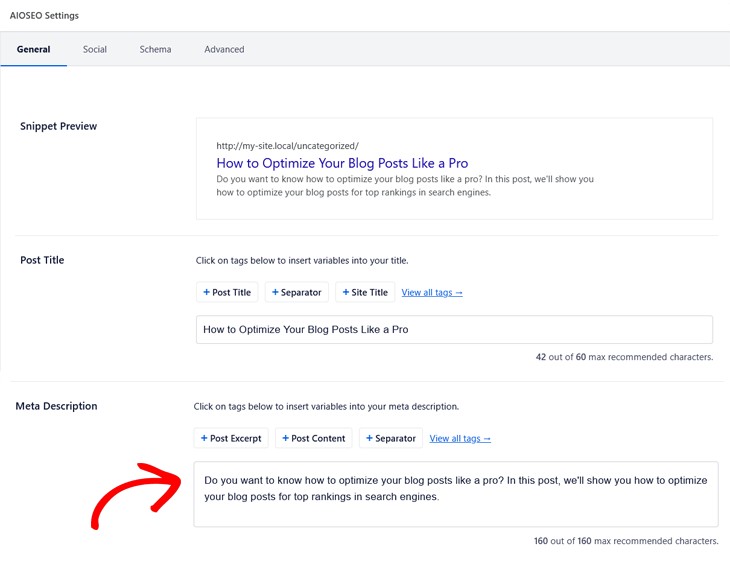730x561 pixels.
Task: Insert the Site Title tag
Action: pos(364,292)
